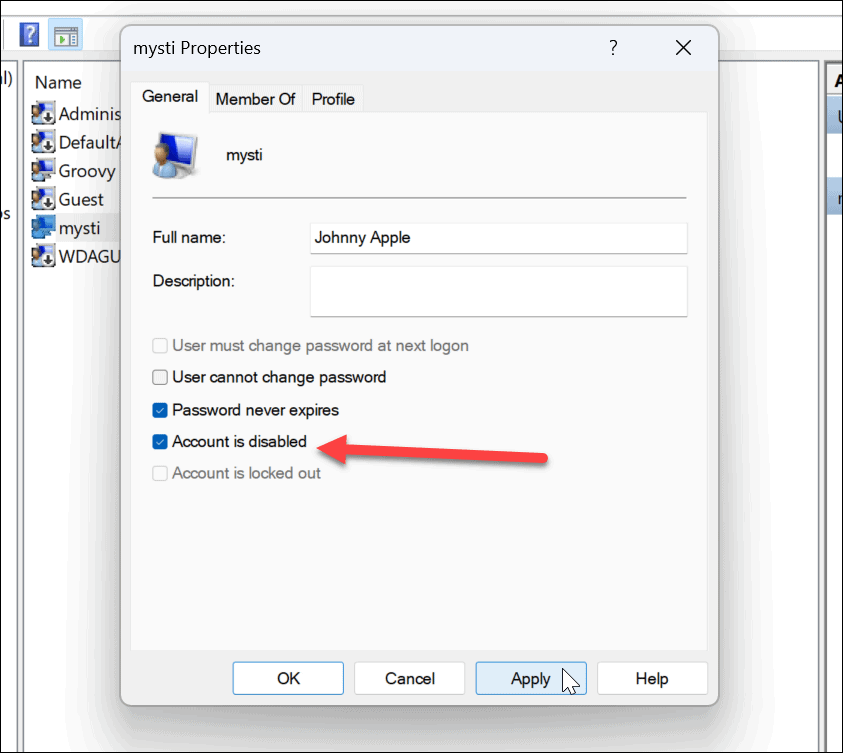843x753 pixels.
Task: Open the Profile tab
Action: coord(333,99)
